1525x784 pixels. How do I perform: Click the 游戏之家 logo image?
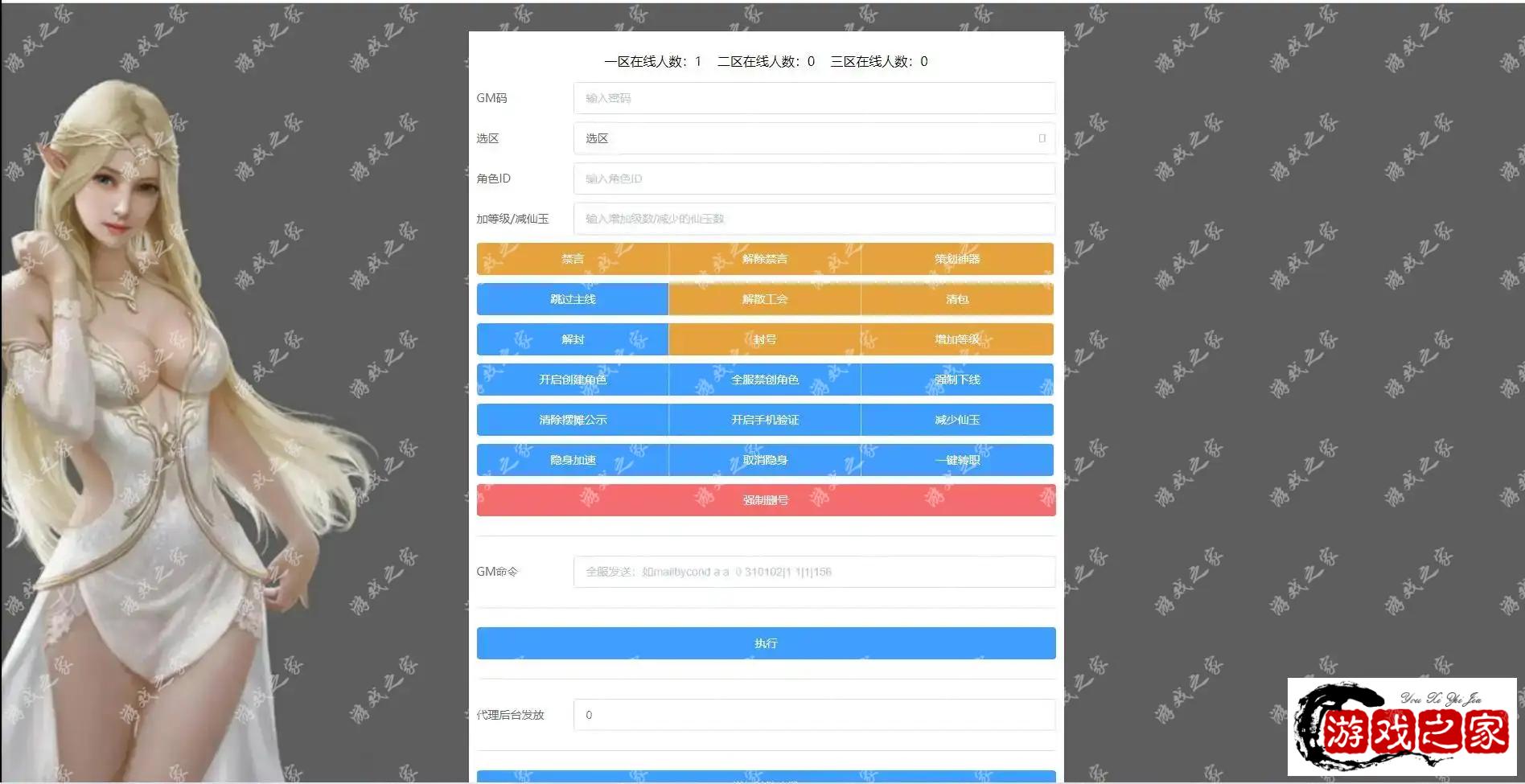pos(1401,726)
